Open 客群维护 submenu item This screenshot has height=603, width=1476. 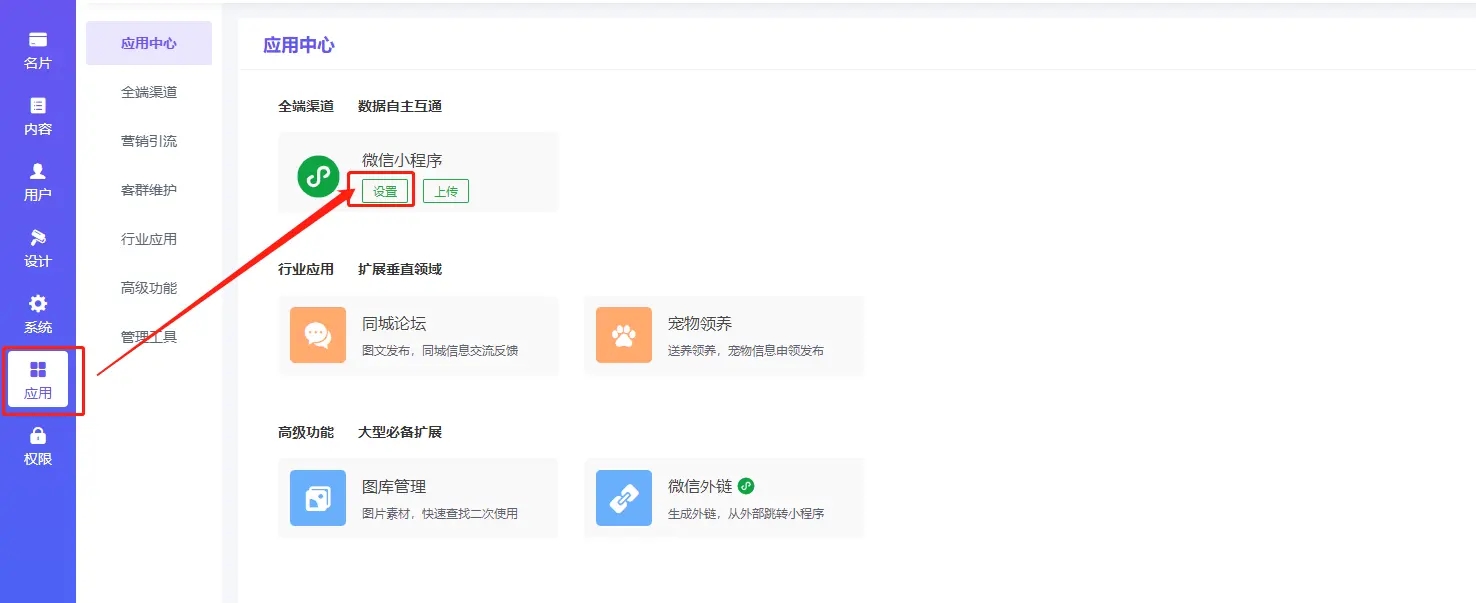(x=149, y=190)
